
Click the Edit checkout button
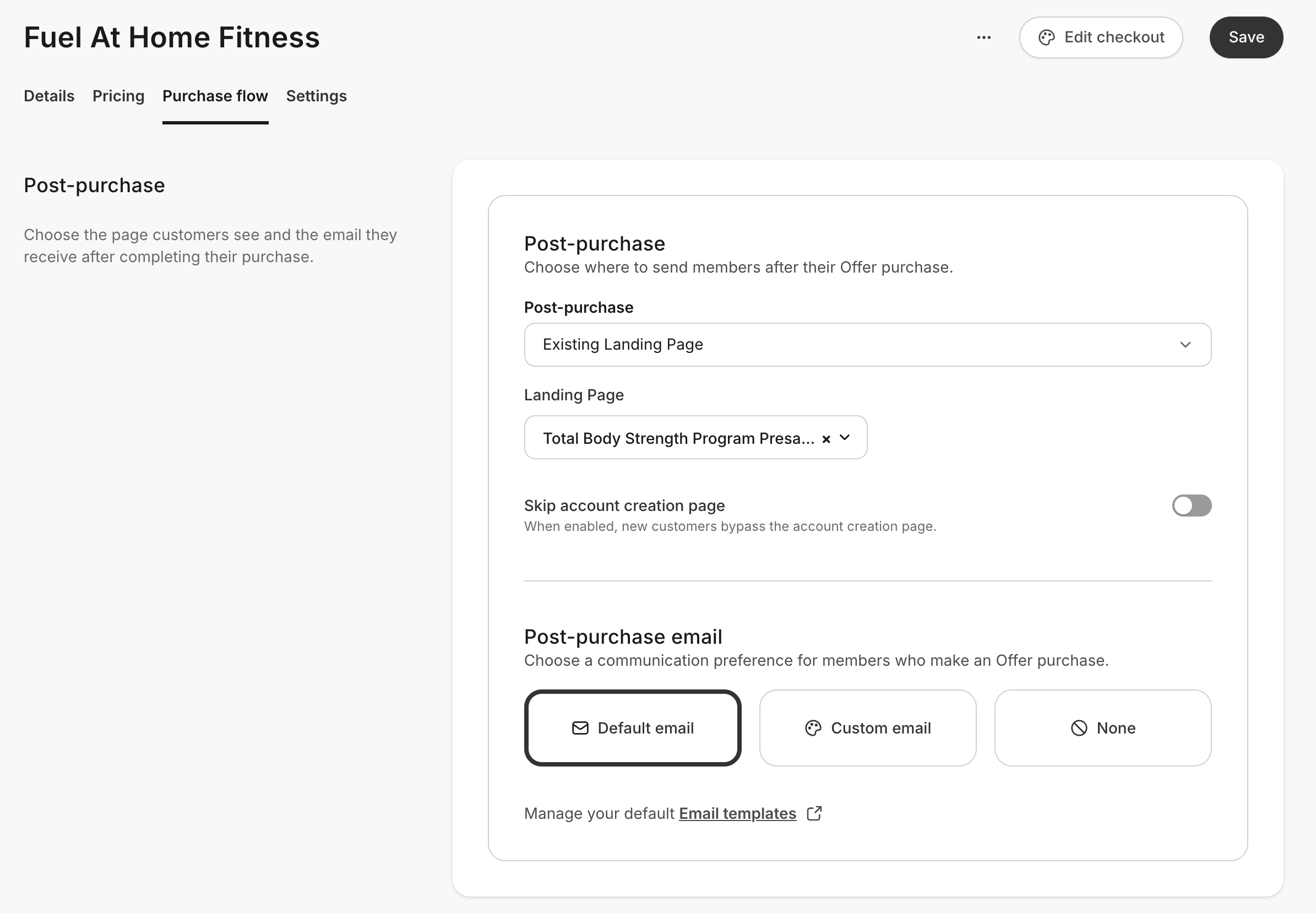(x=1101, y=37)
